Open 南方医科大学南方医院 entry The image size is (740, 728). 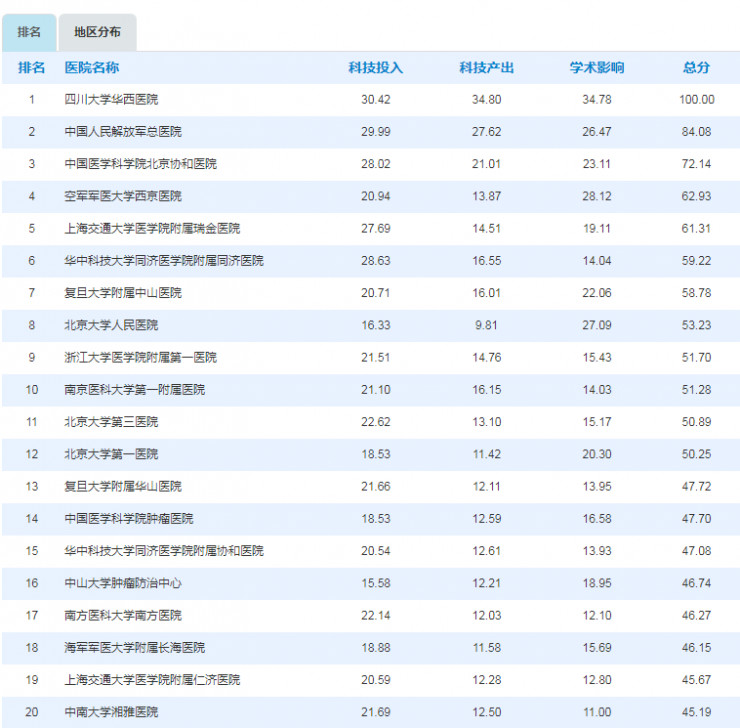(x=123, y=615)
